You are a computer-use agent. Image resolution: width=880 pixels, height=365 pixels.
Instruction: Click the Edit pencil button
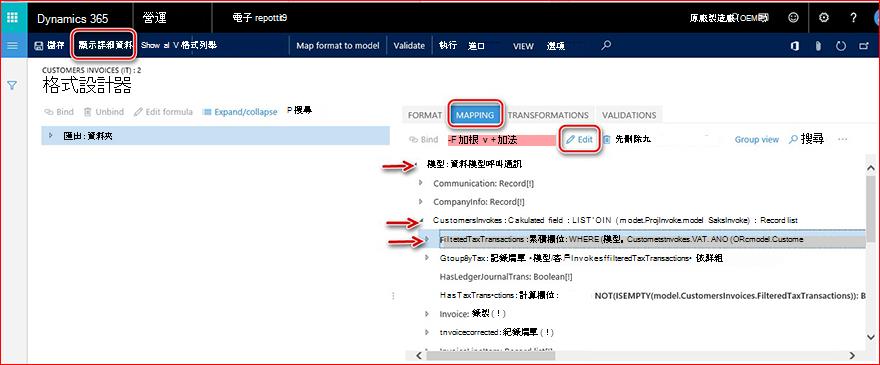[580, 139]
